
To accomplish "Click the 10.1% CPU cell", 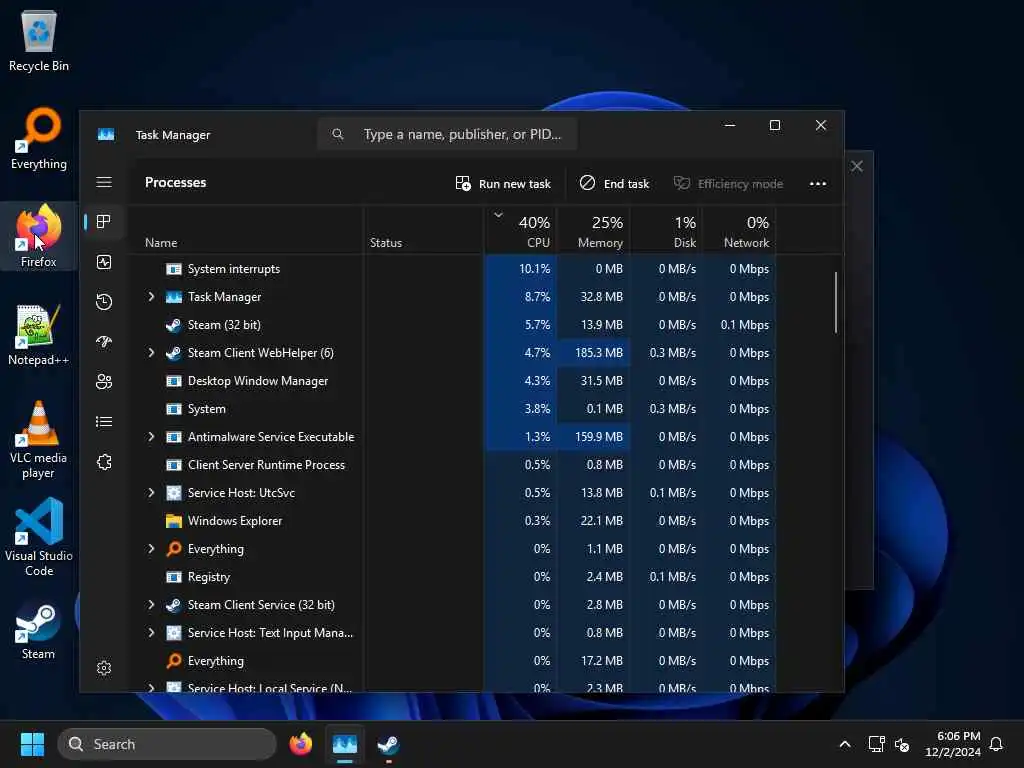I will tap(520, 268).
